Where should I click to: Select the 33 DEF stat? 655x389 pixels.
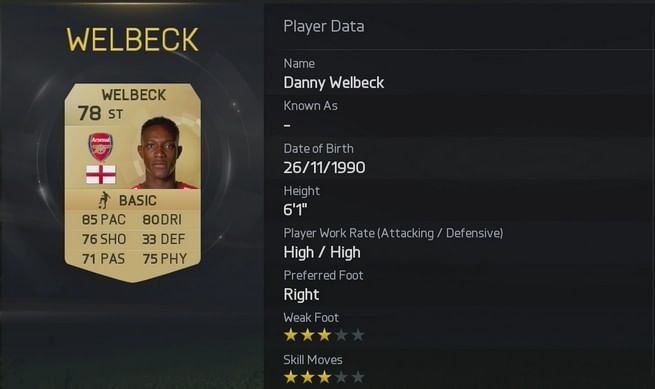pos(163,239)
